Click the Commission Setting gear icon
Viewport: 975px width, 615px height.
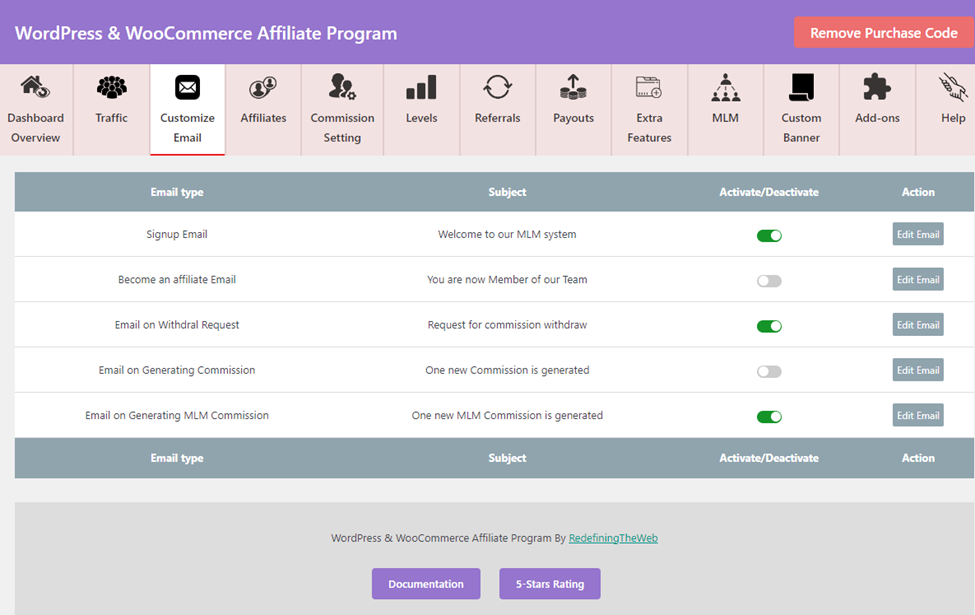[342, 87]
